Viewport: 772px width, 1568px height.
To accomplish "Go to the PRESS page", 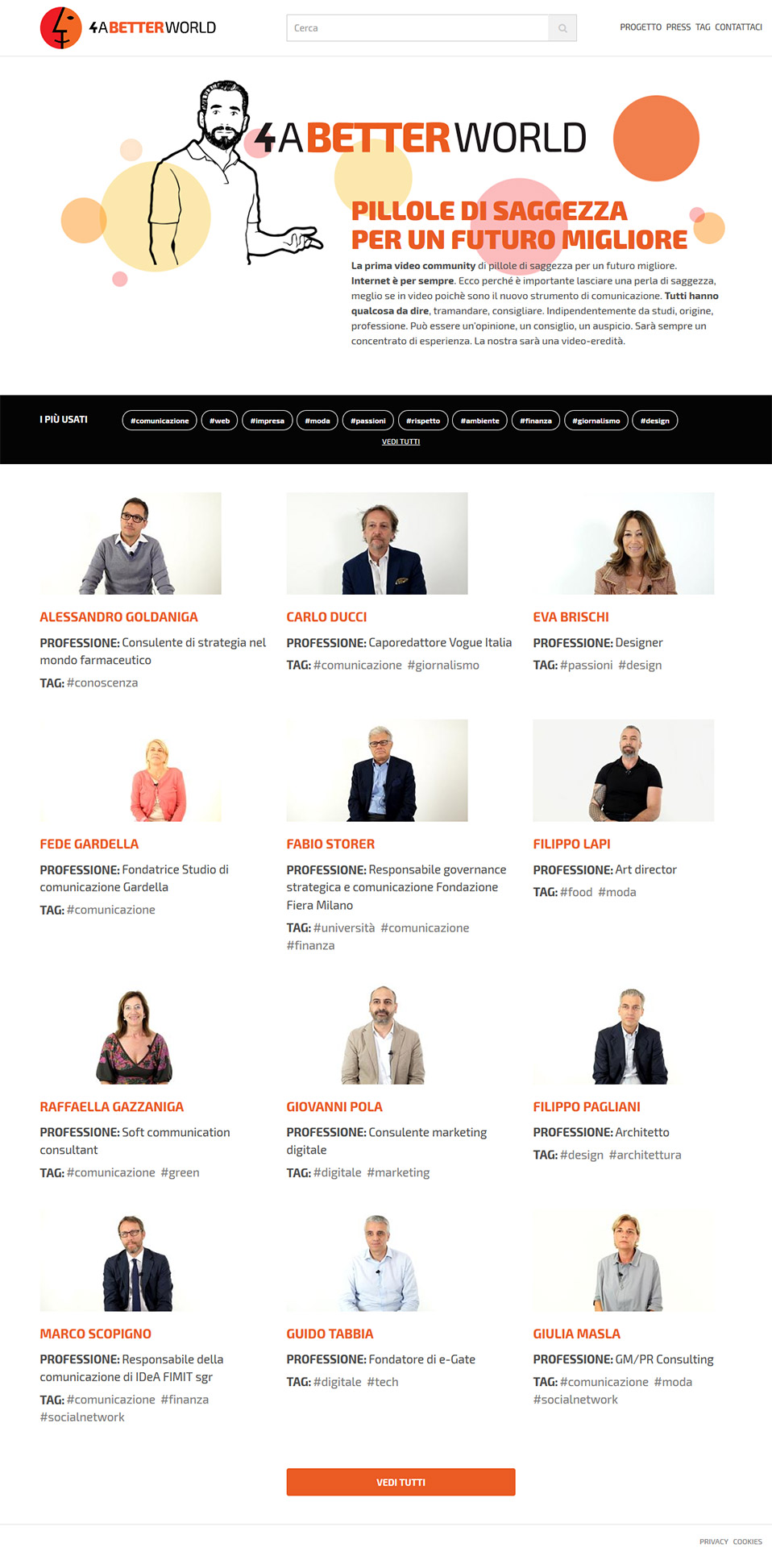I will pyautogui.click(x=679, y=27).
